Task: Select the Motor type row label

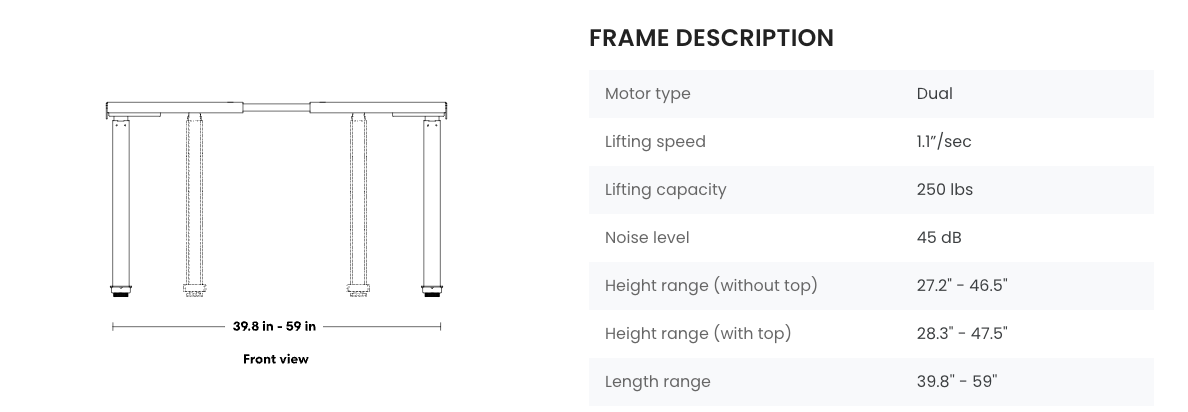Action: (647, 94)
